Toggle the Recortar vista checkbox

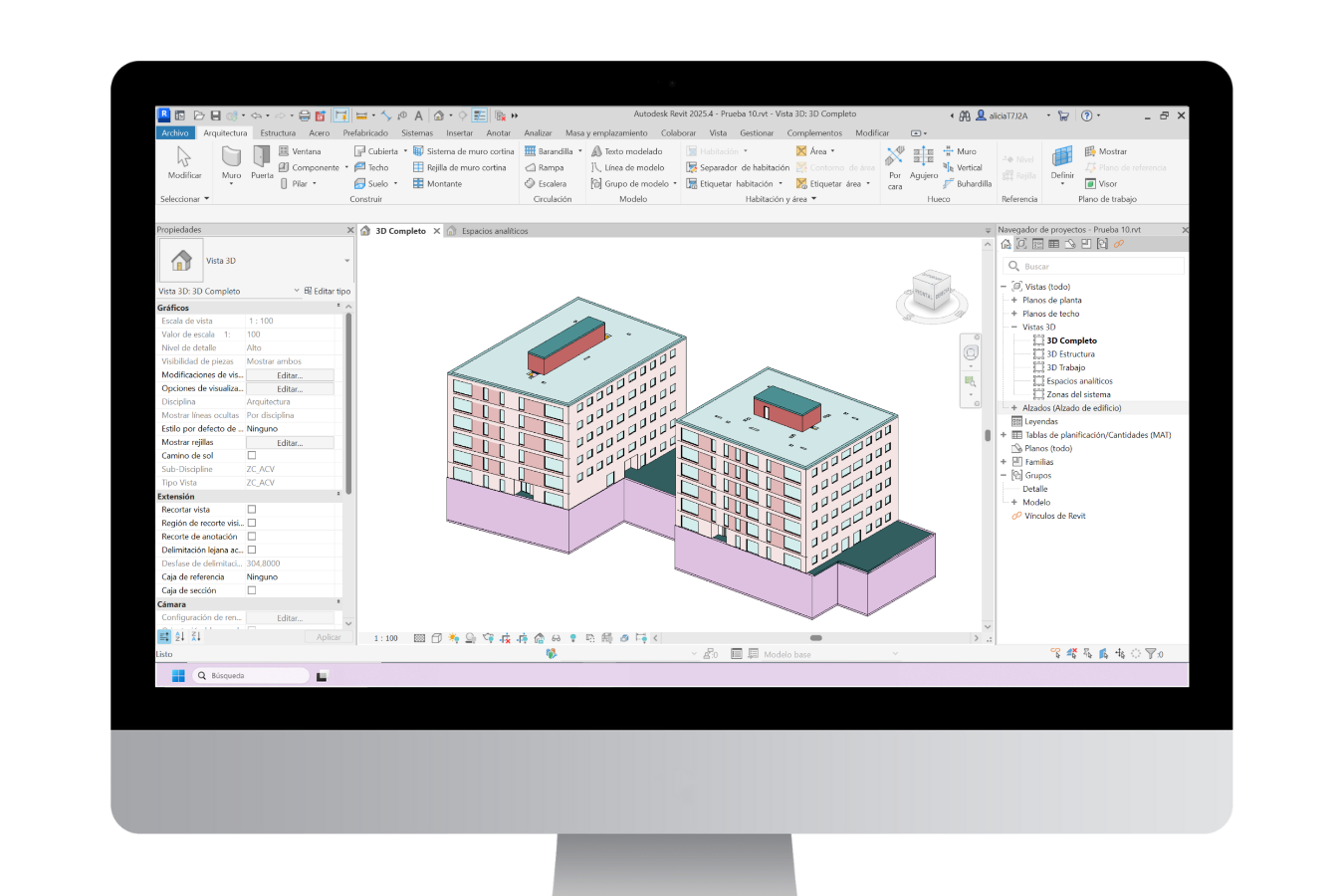coord(252,510)
